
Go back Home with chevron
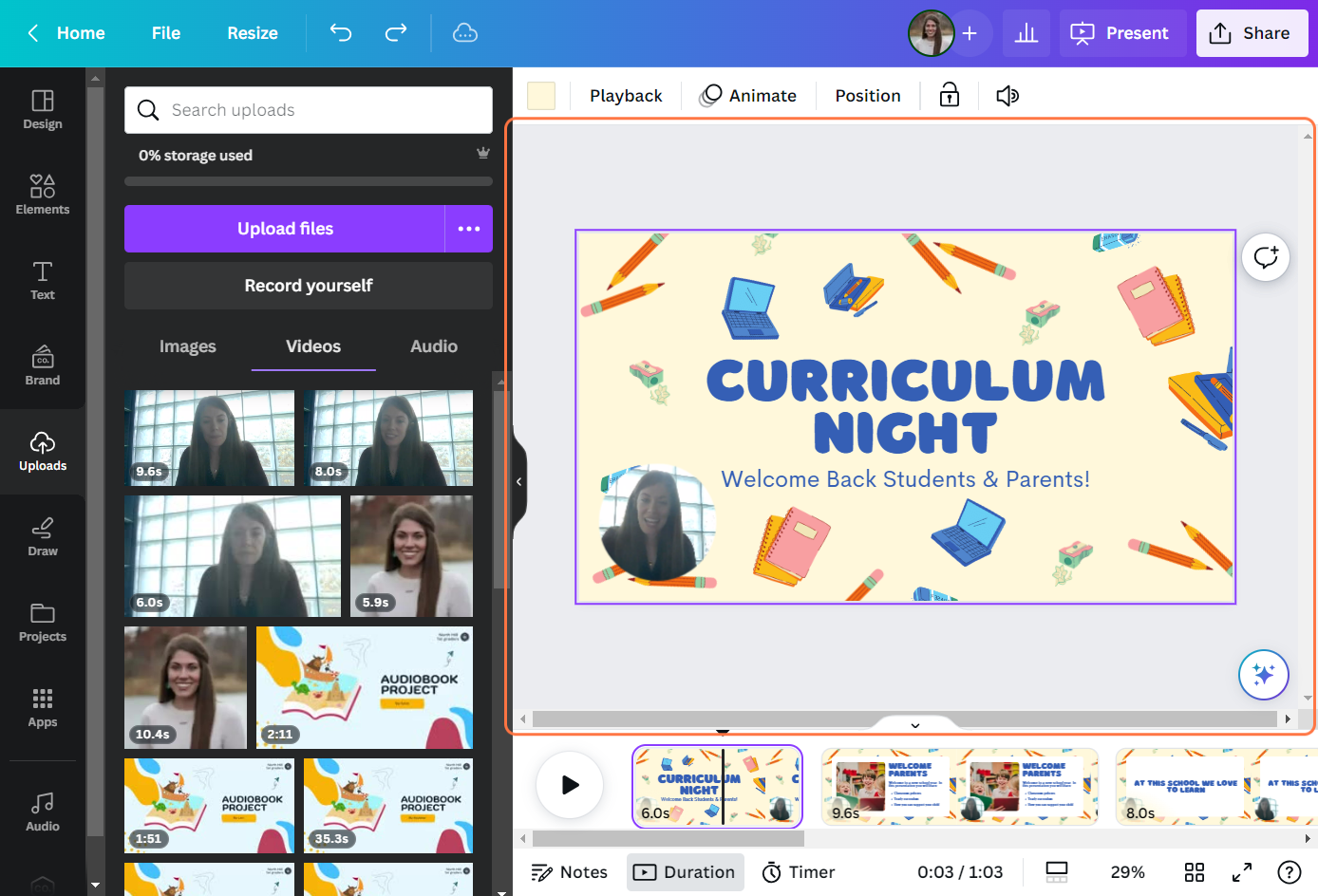click(x=65, y=33)
